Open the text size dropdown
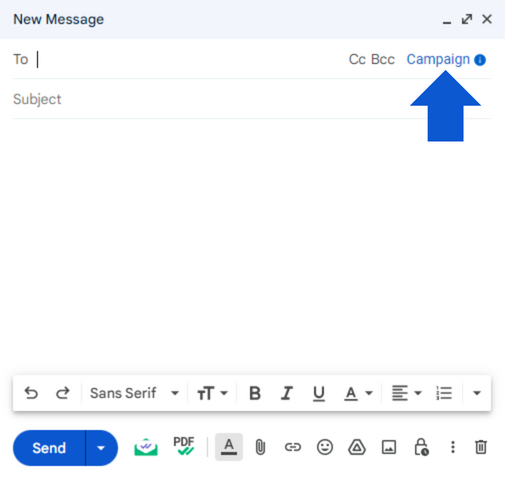This screenshot has height=478, width=505. [212, 393]
